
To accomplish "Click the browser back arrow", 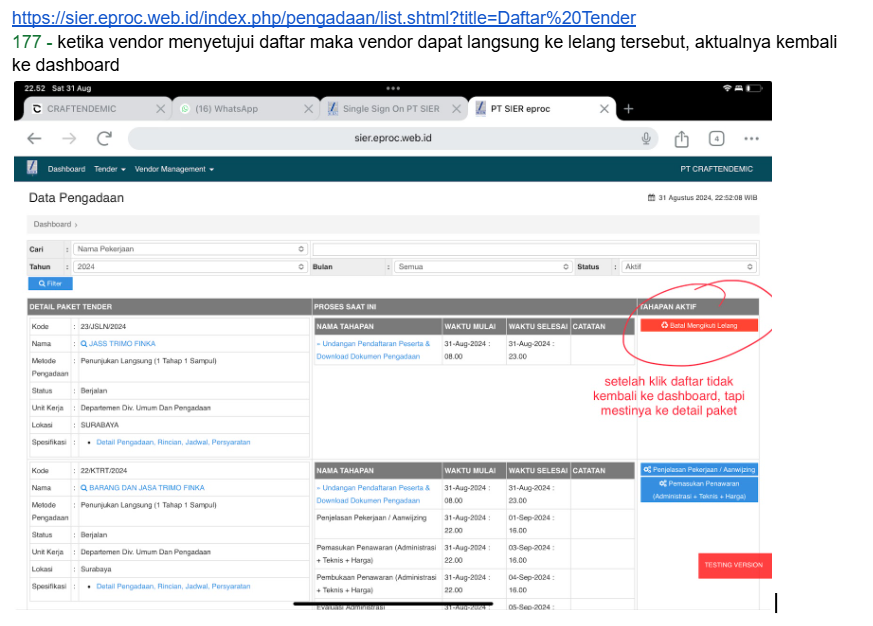I will (34, 139).
